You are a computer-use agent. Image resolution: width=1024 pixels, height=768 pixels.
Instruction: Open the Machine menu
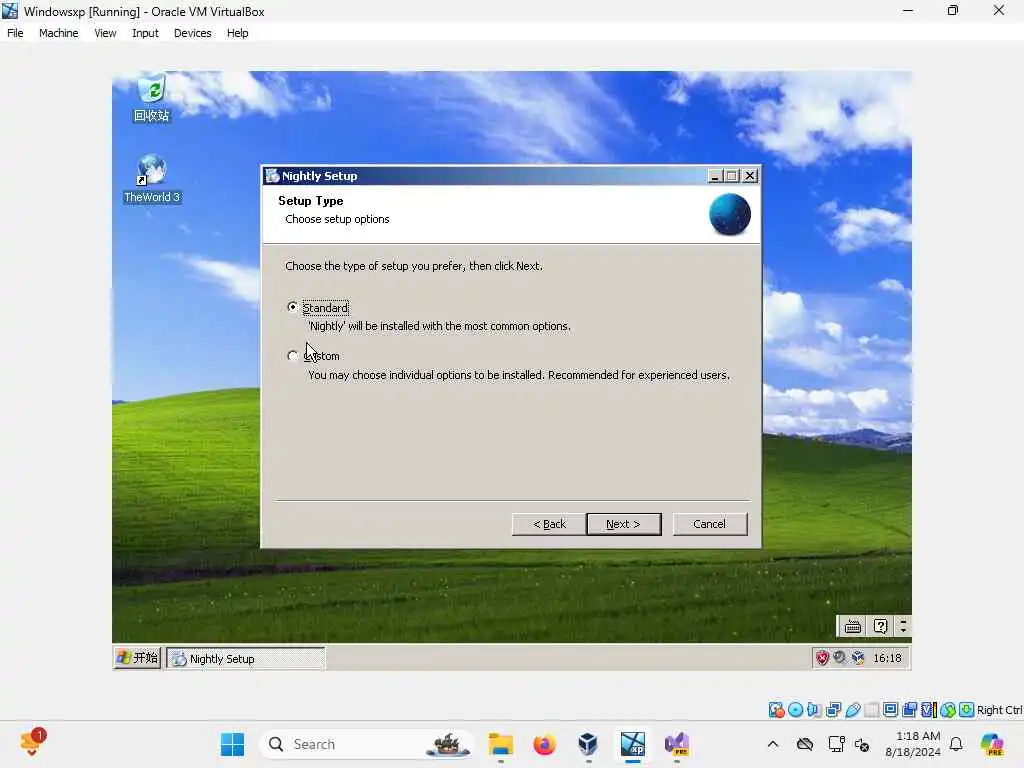pos(59,33)
